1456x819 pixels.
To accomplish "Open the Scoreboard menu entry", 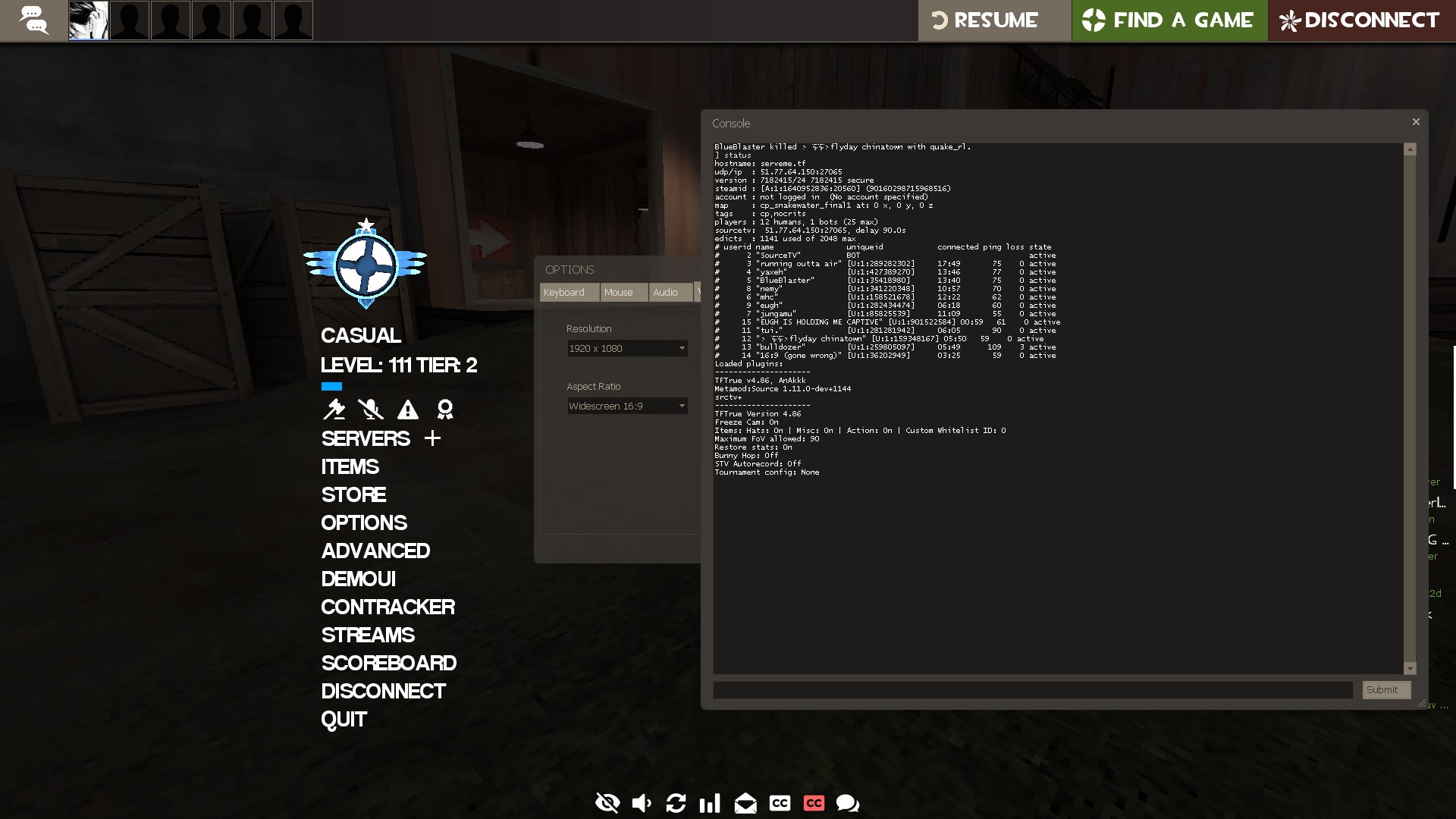I will [x=388, y=663].
